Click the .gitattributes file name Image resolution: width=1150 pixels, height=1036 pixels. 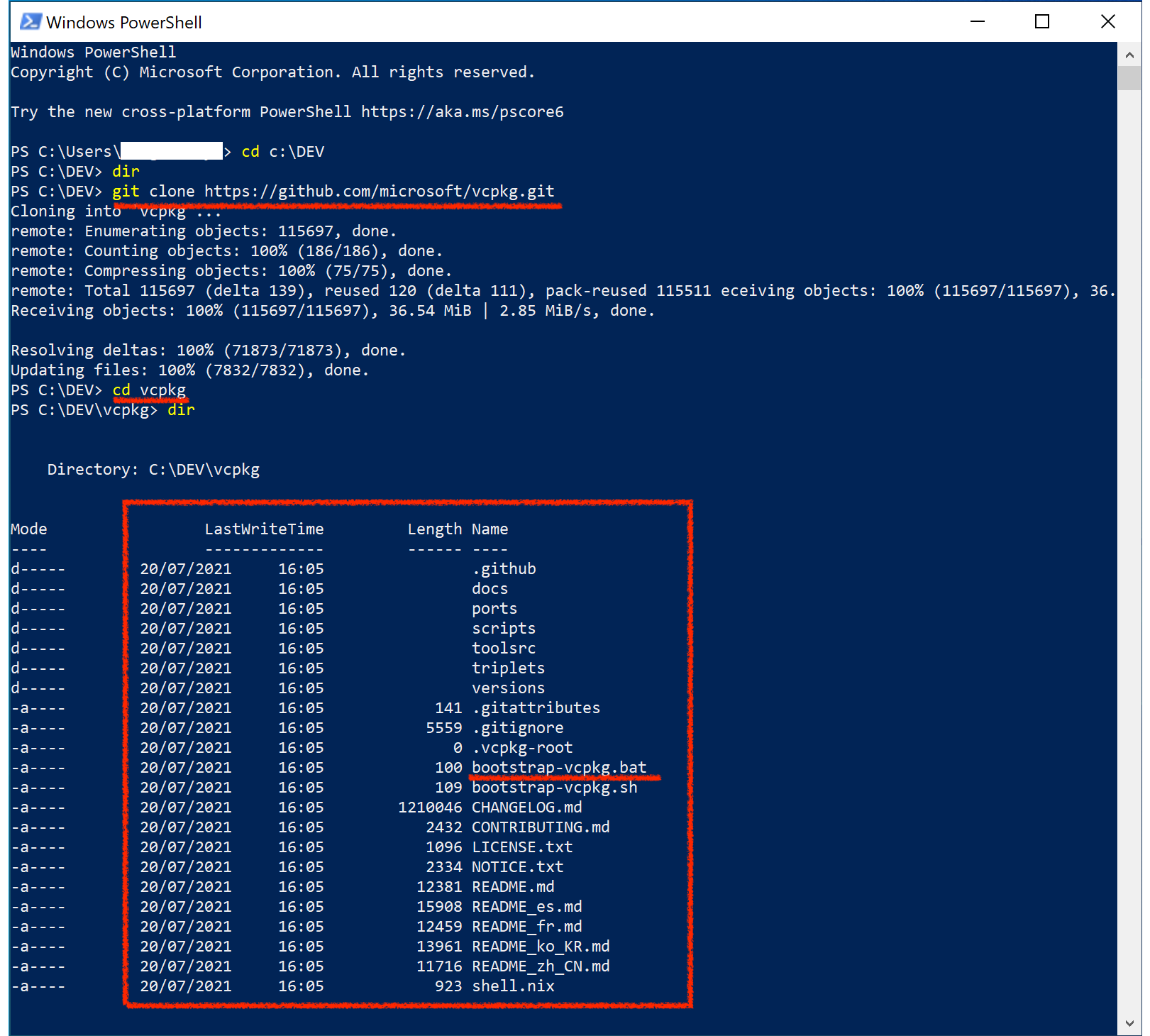click(x=536, y=708)
